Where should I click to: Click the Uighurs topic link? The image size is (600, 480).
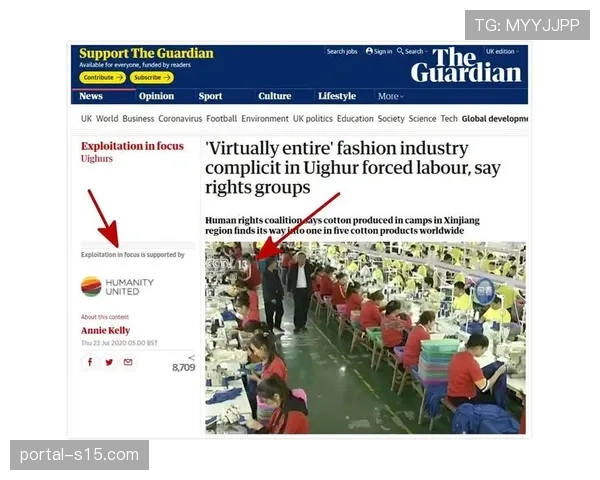[x=97, y=158]
